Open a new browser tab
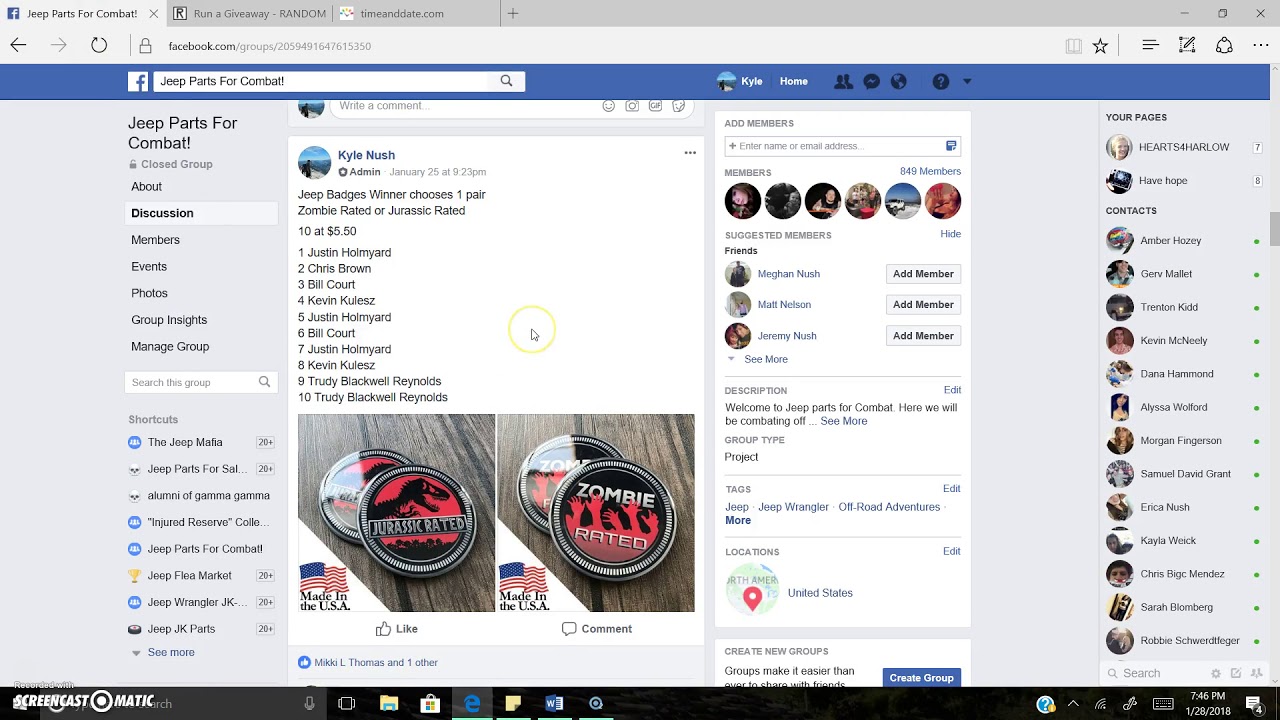 (513, 14)
